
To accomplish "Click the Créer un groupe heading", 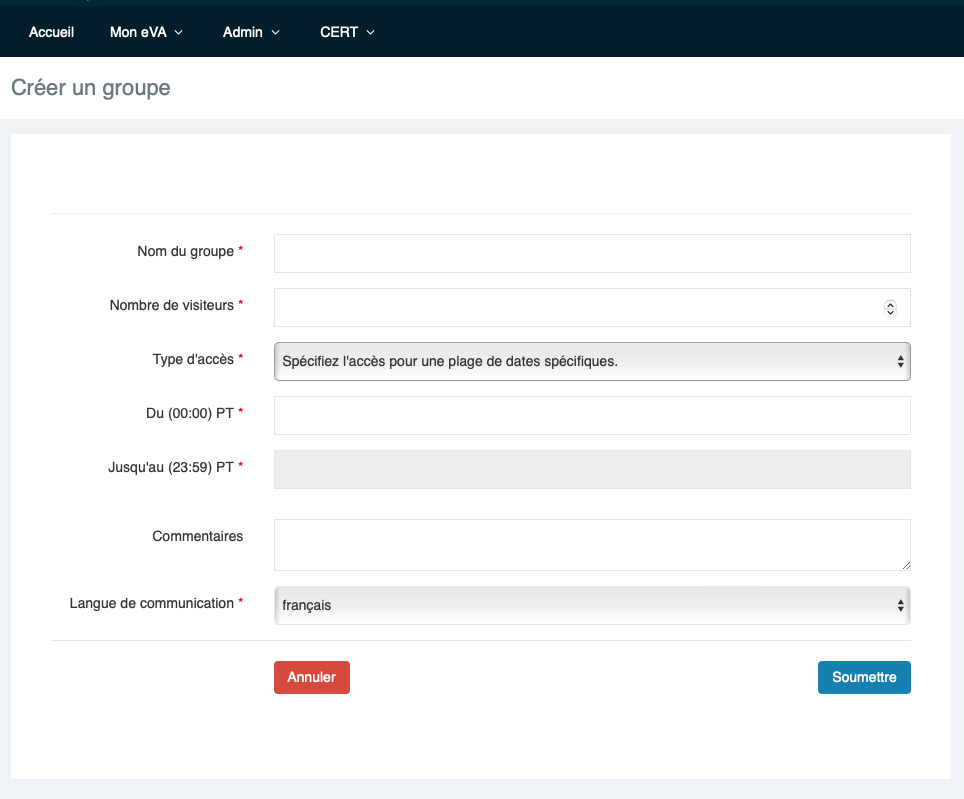I will pos(90,88).
